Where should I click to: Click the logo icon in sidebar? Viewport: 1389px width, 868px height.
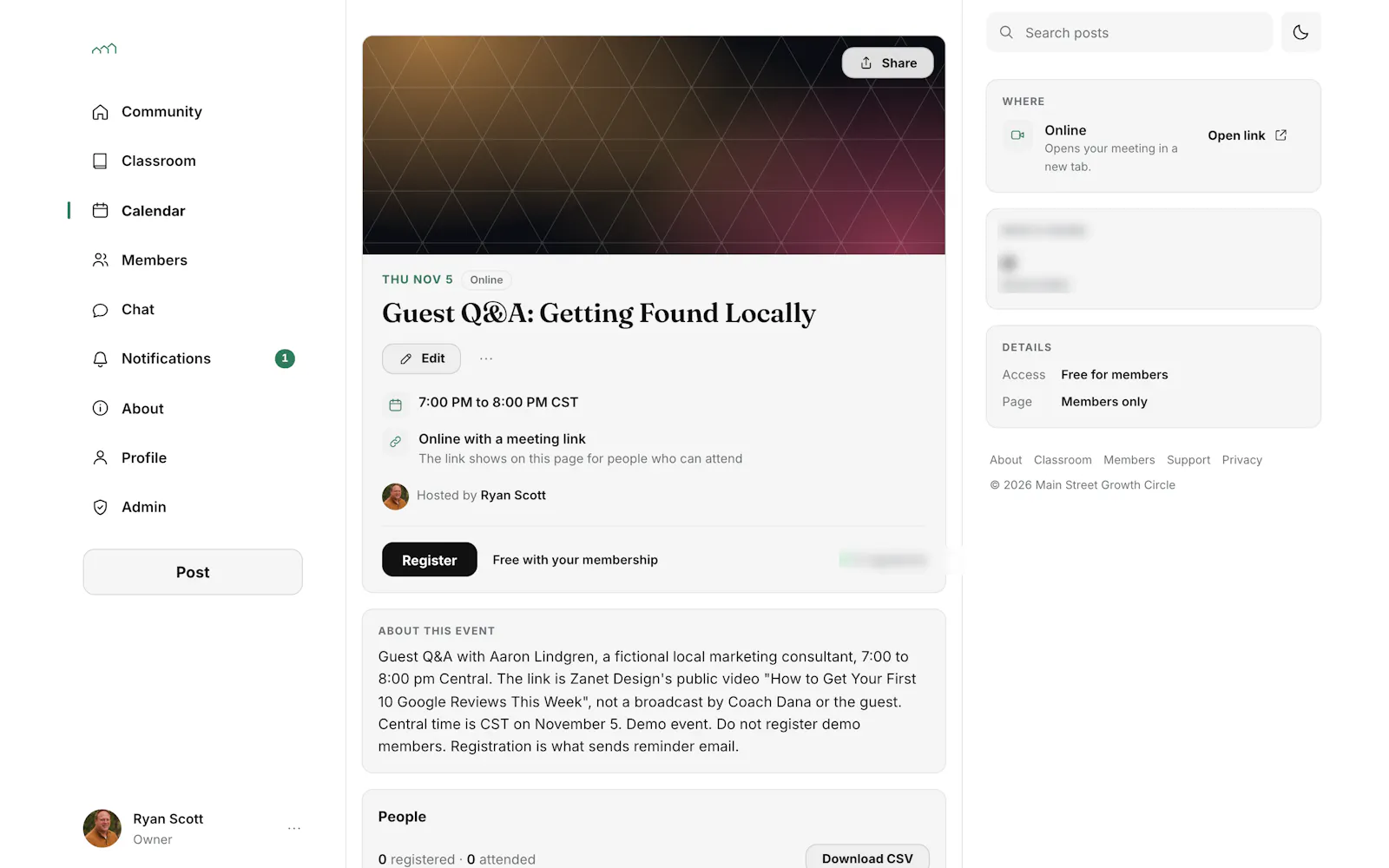[104, 49]
